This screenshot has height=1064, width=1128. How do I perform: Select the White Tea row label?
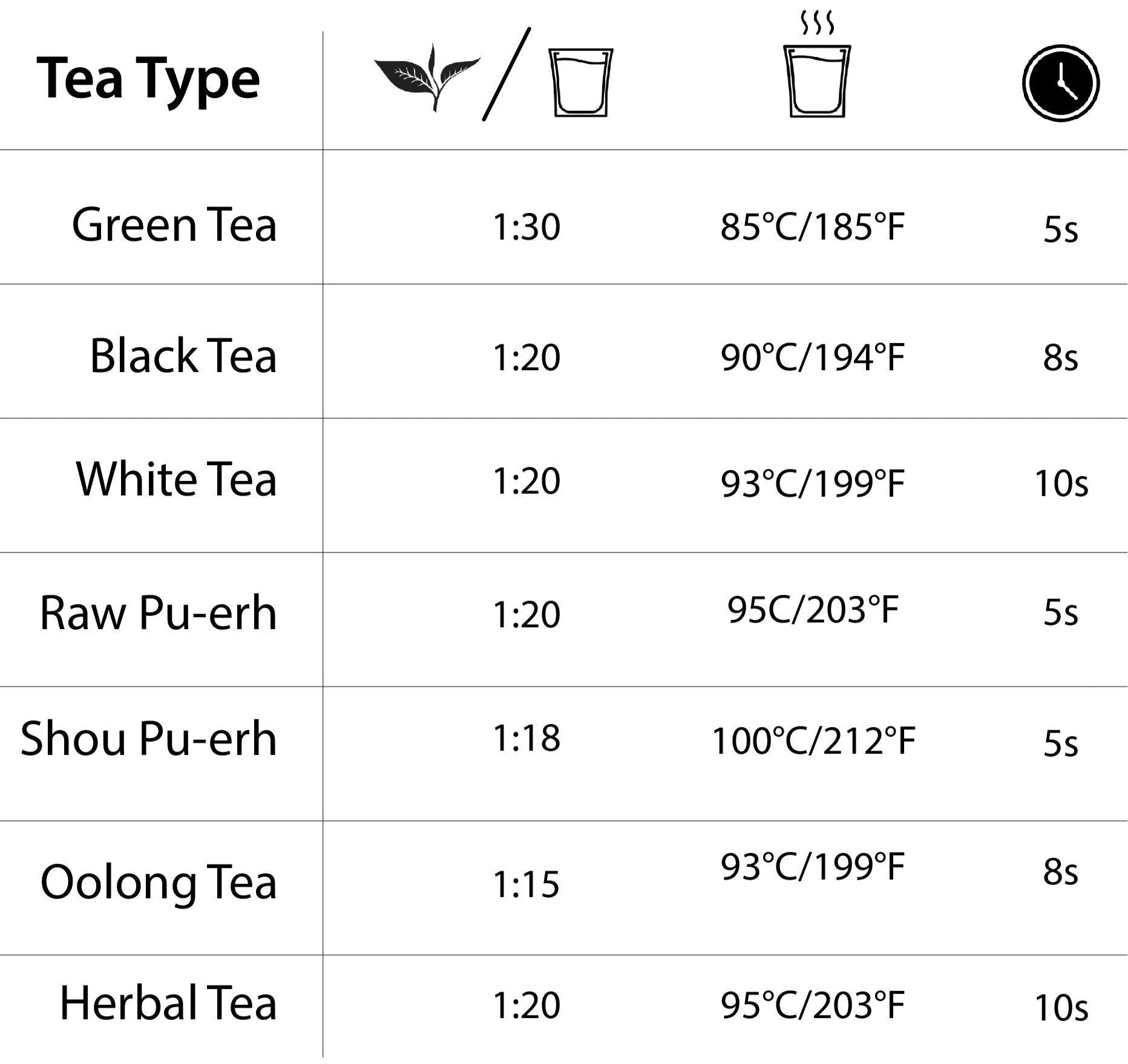click(176, 479)
